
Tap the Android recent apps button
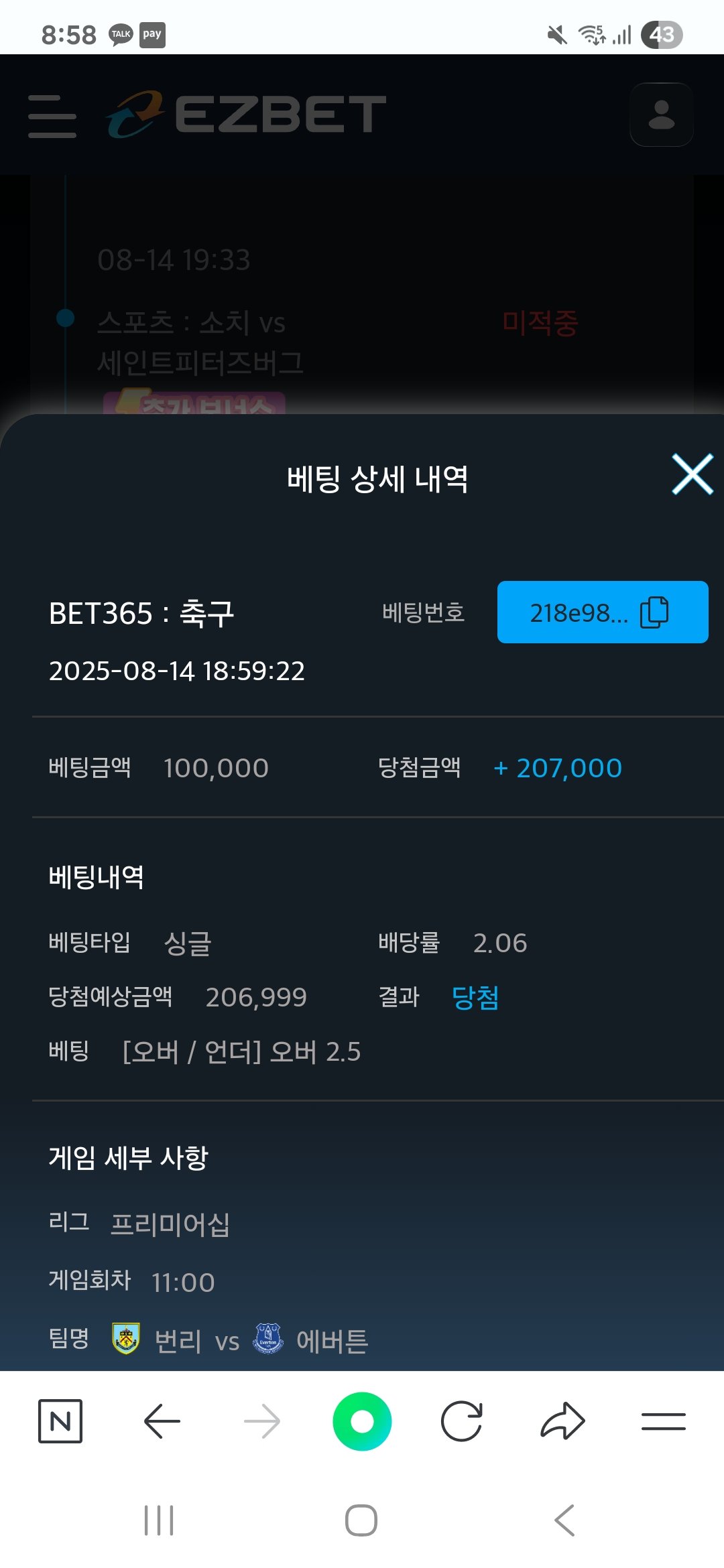159,1520
